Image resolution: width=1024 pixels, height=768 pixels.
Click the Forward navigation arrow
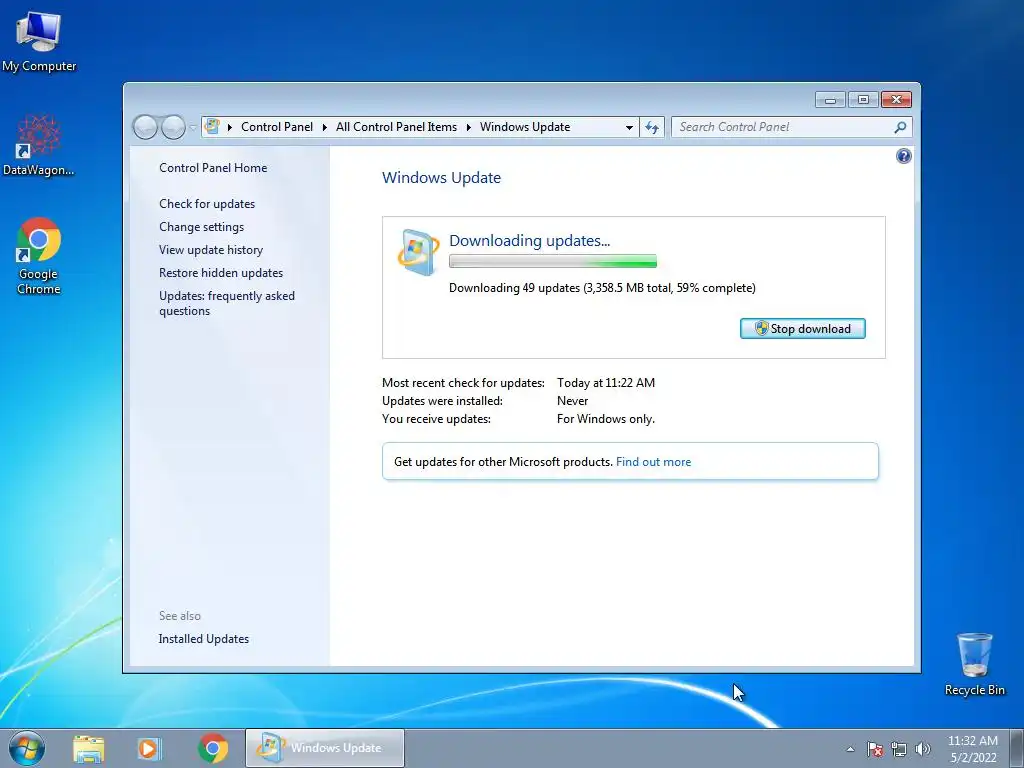[173, 127]
